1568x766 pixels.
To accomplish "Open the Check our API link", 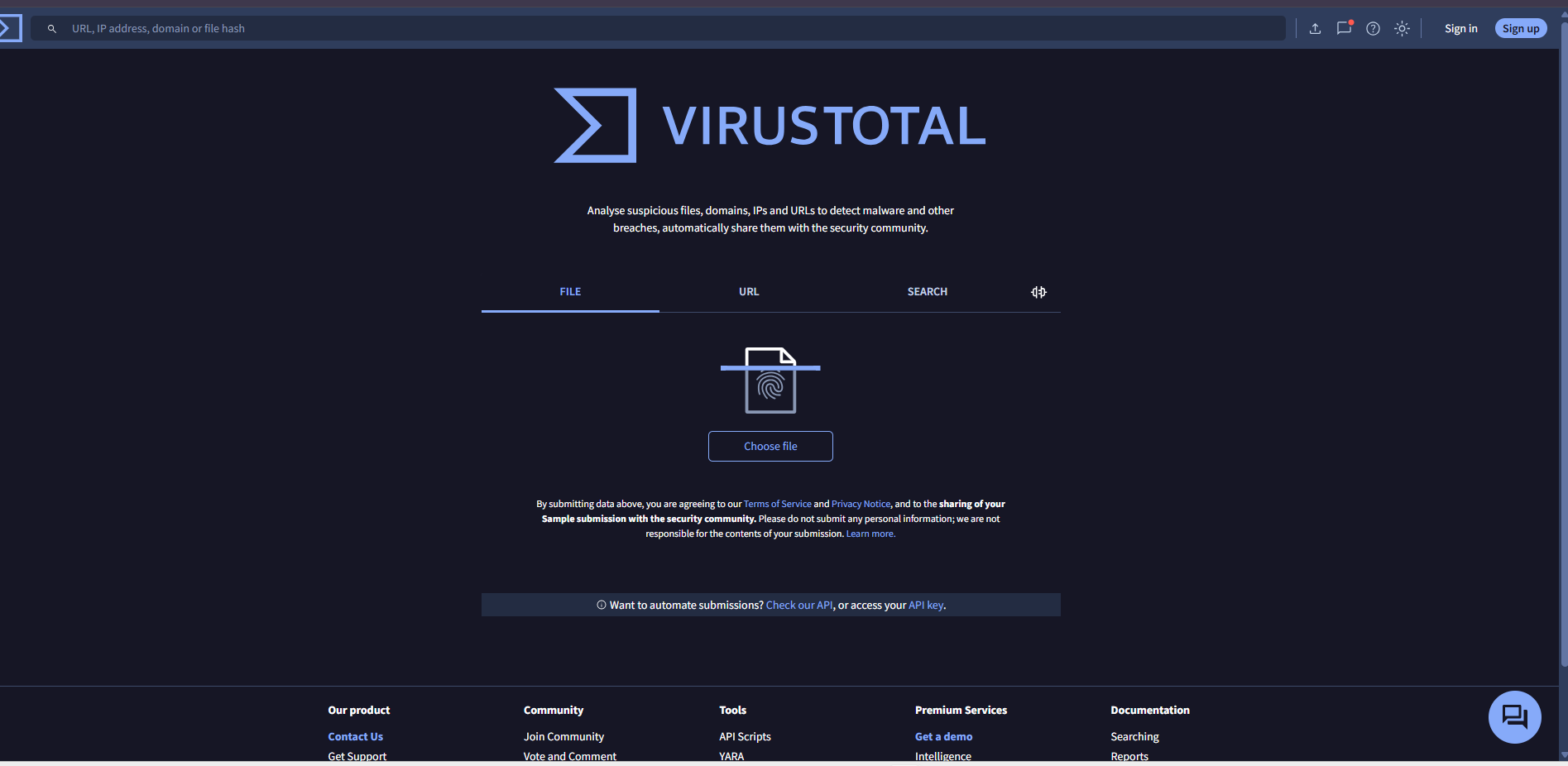I will (x=799, y=606).
